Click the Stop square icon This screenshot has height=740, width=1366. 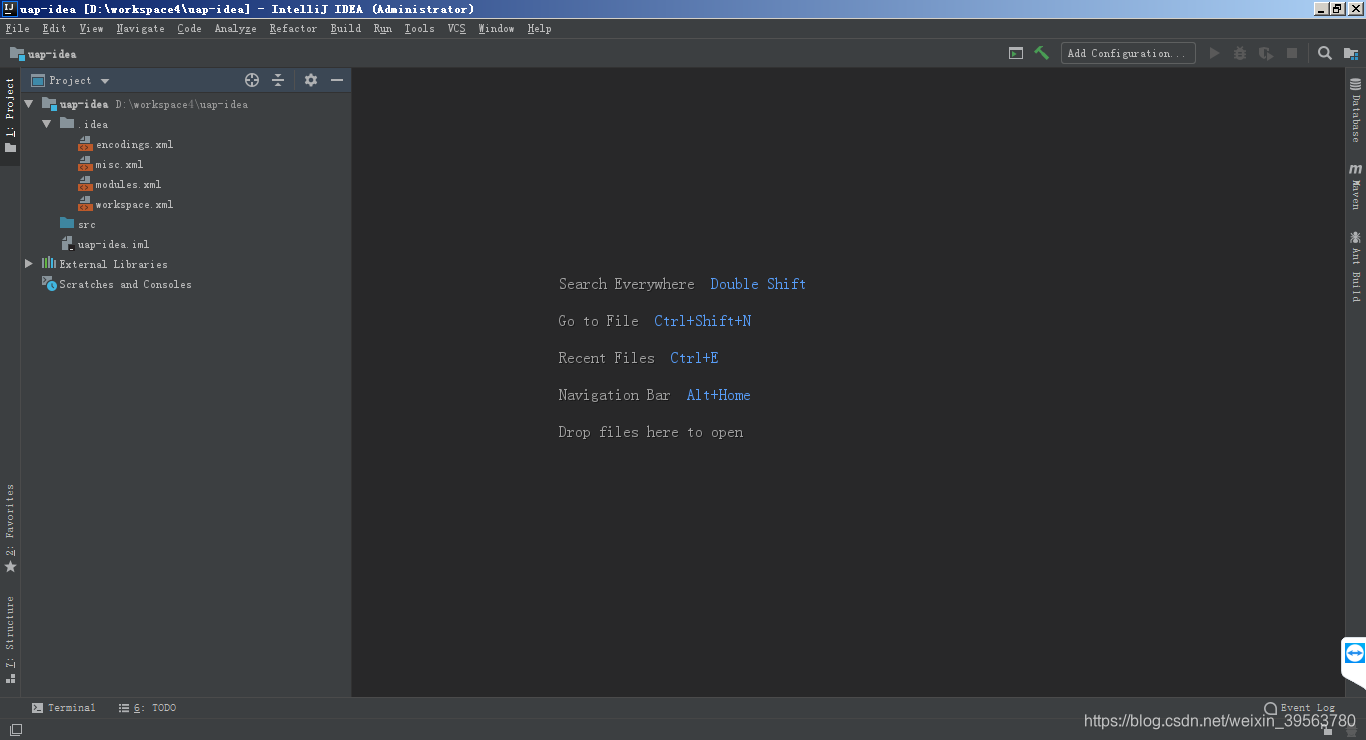tap(1292, 53)
